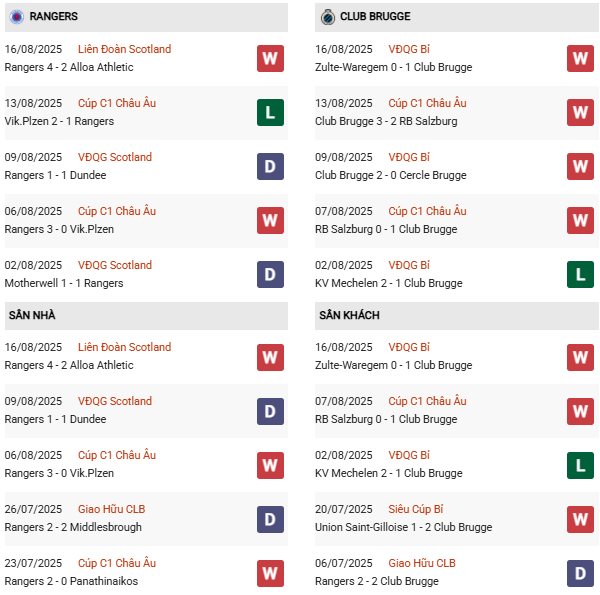Click the Rangers 2 - 2 Middlesbrough result
The width and height of the screenshot is (600, 595).
point(73,527)
